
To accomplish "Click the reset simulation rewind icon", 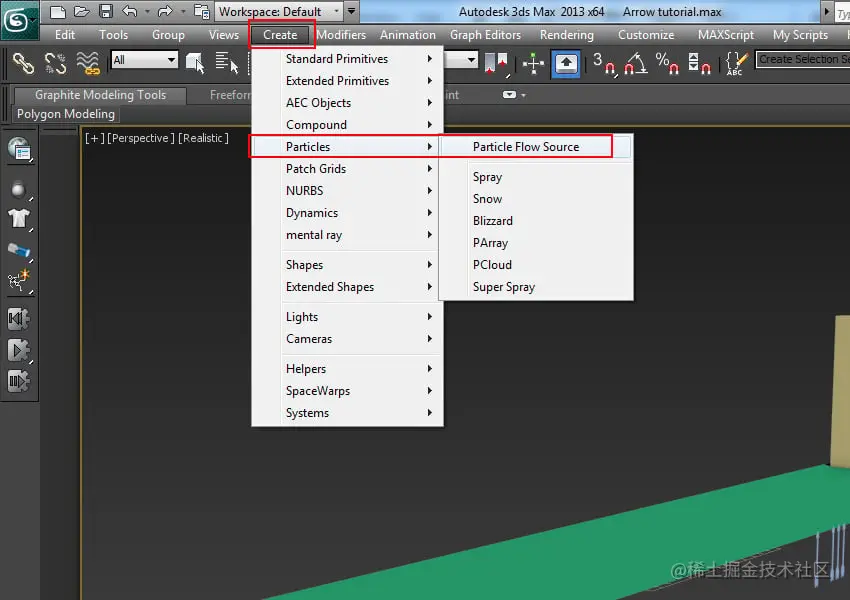I will click(x=19, y=319).
